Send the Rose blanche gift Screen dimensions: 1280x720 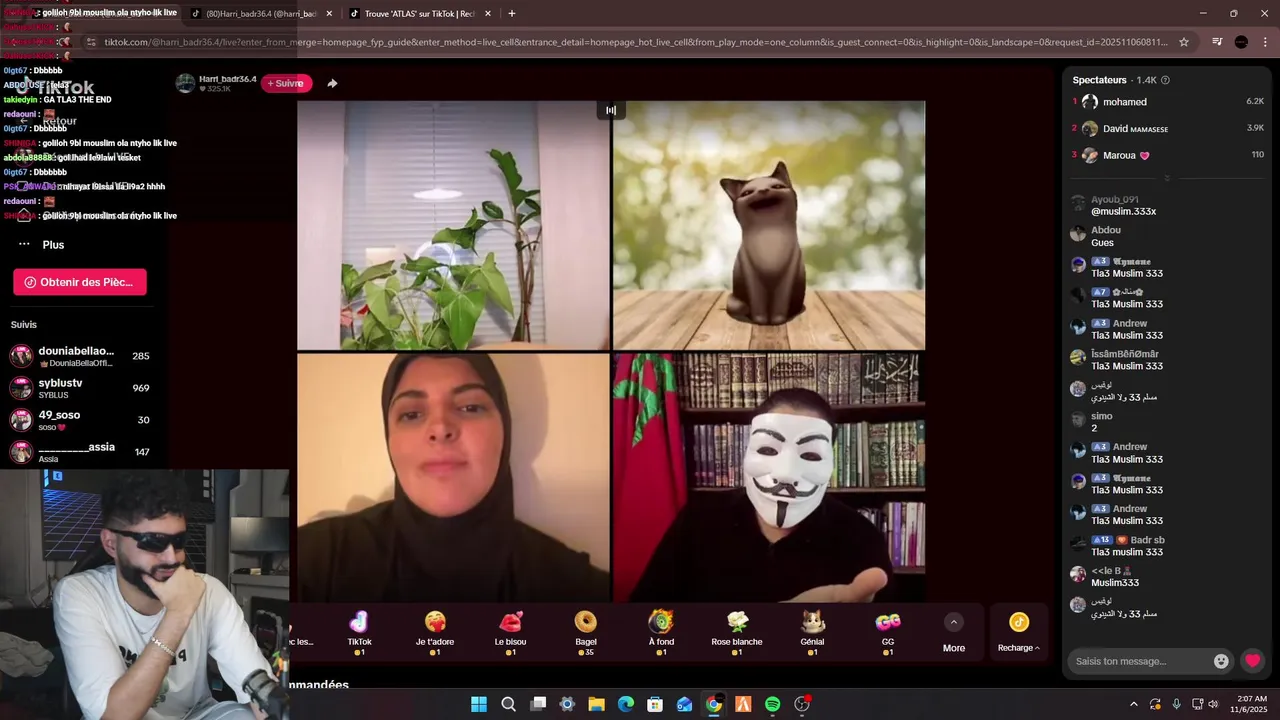737,633
